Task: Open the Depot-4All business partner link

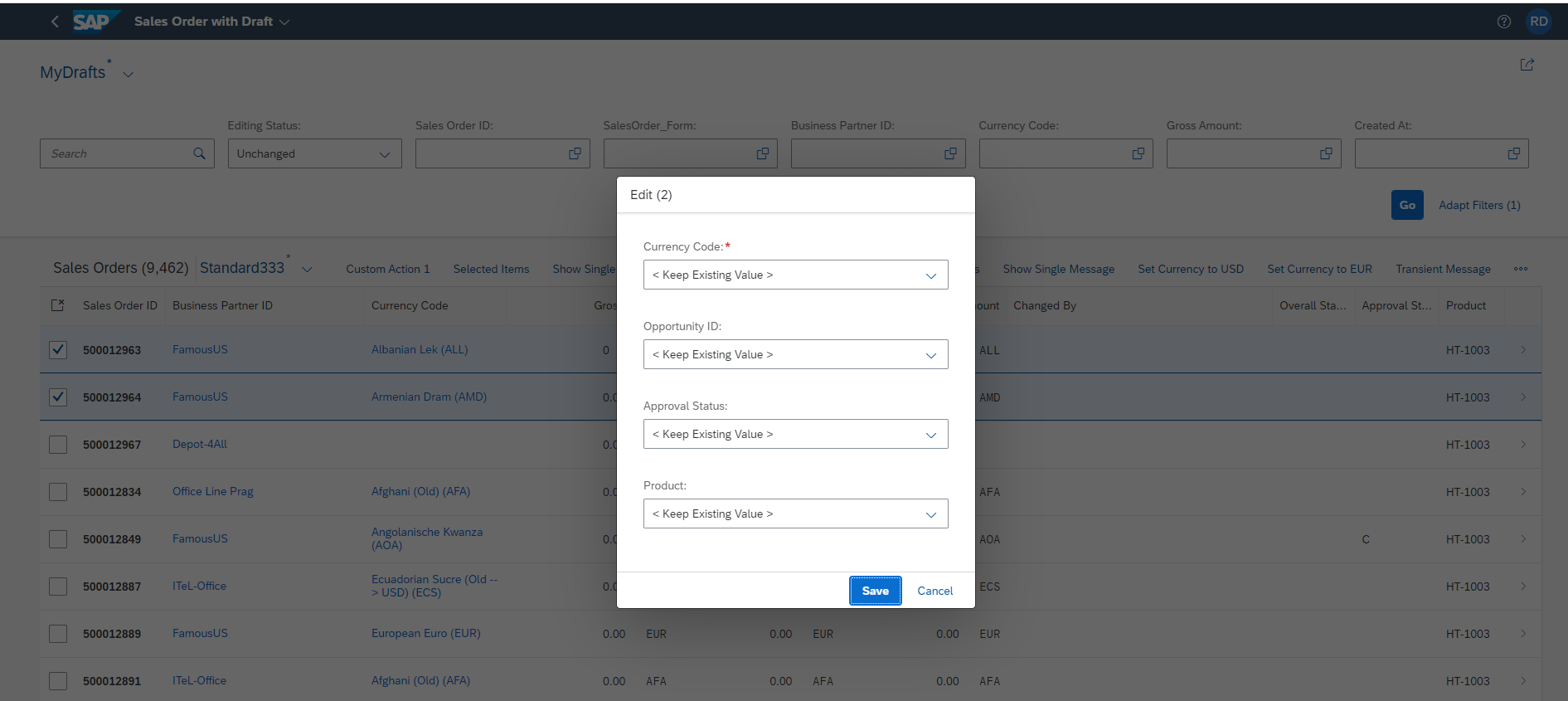Action: 200,444
